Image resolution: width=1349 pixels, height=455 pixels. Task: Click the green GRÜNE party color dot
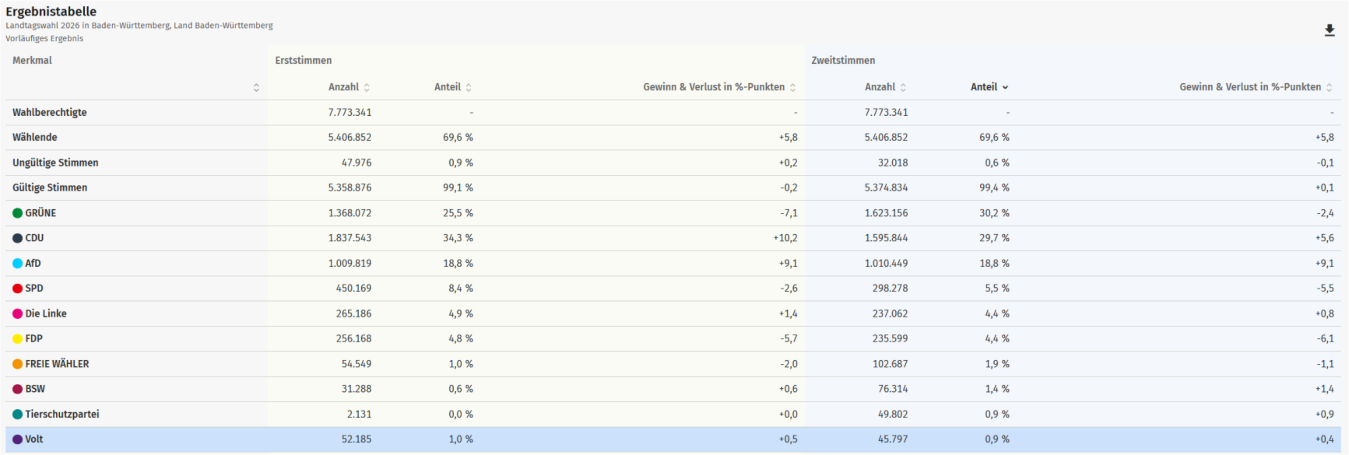17,213
